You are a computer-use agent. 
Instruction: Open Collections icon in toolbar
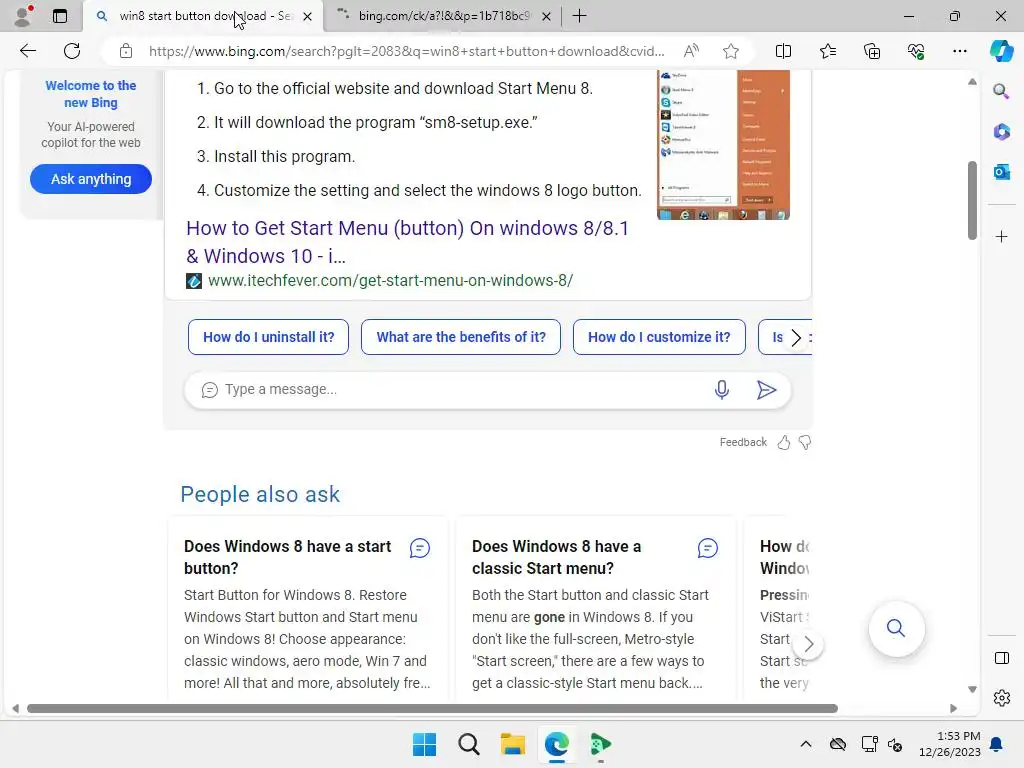pos(872,51)
